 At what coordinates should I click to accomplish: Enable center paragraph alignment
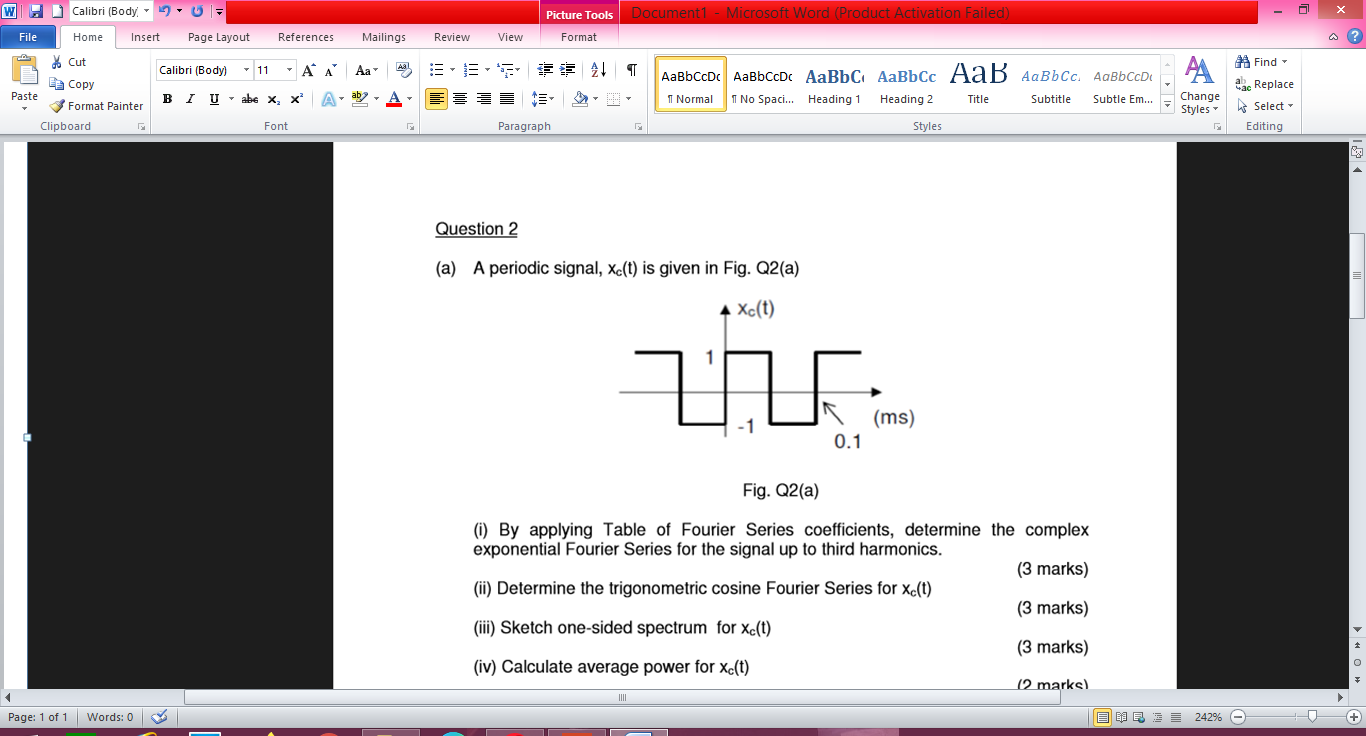point(461,97)
